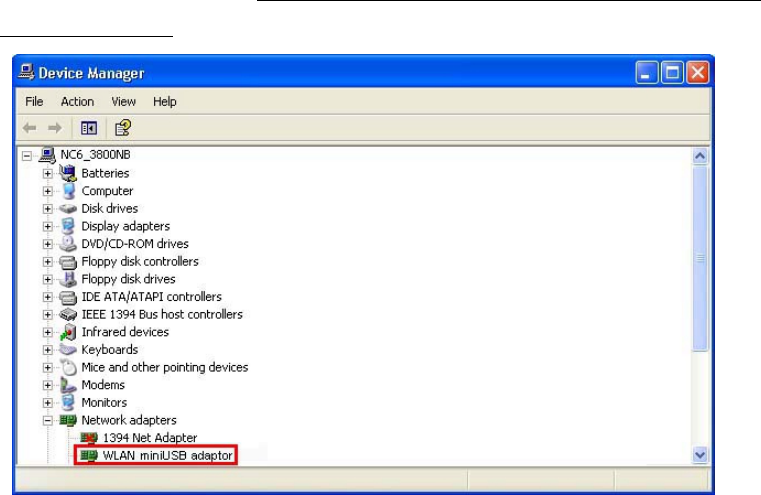Select the Monitors category icon

[x=68, y=402]
